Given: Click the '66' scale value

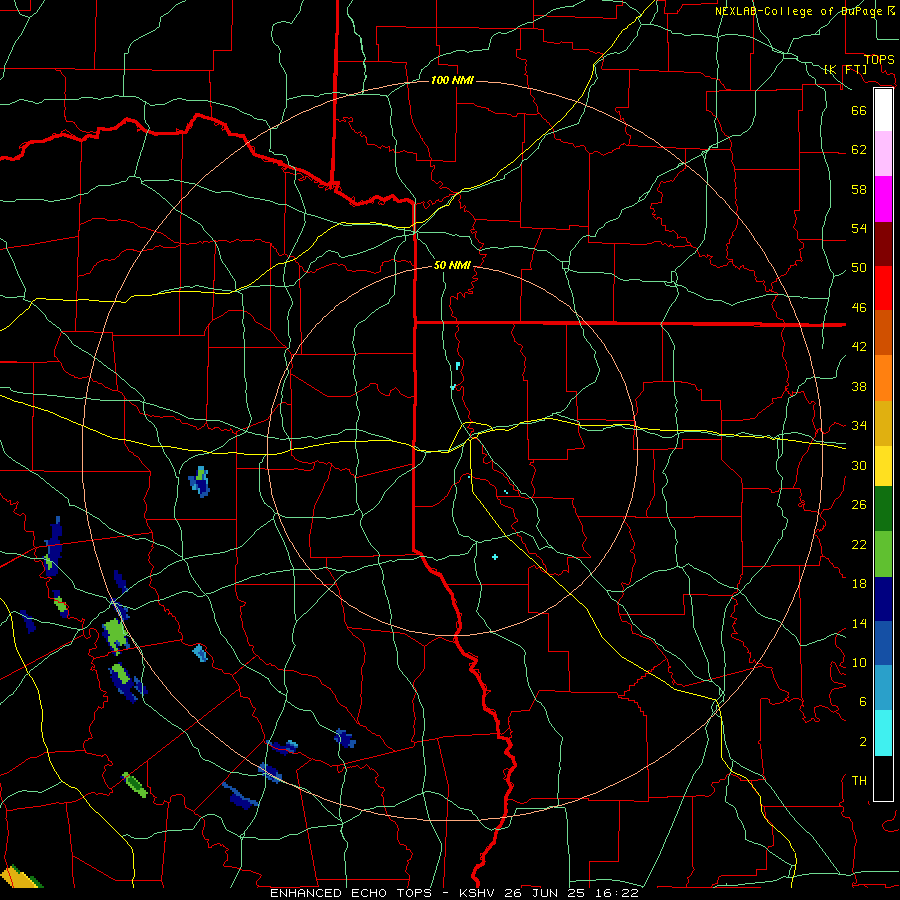Looking at the screenshot, I should (x=859, y=110).
